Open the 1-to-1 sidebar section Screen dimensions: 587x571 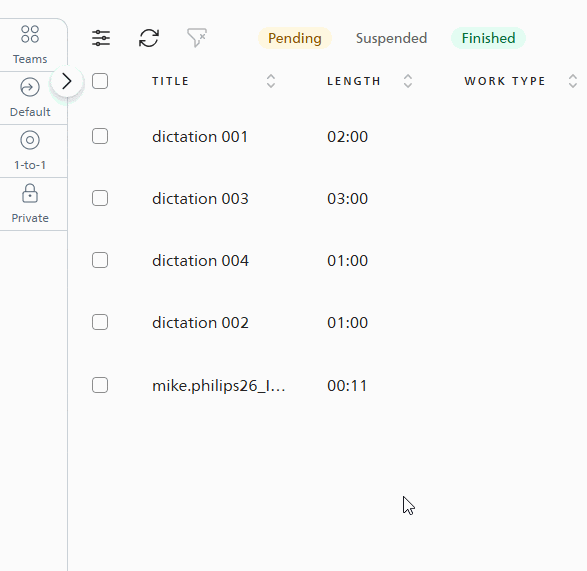[x=30, y=151]
